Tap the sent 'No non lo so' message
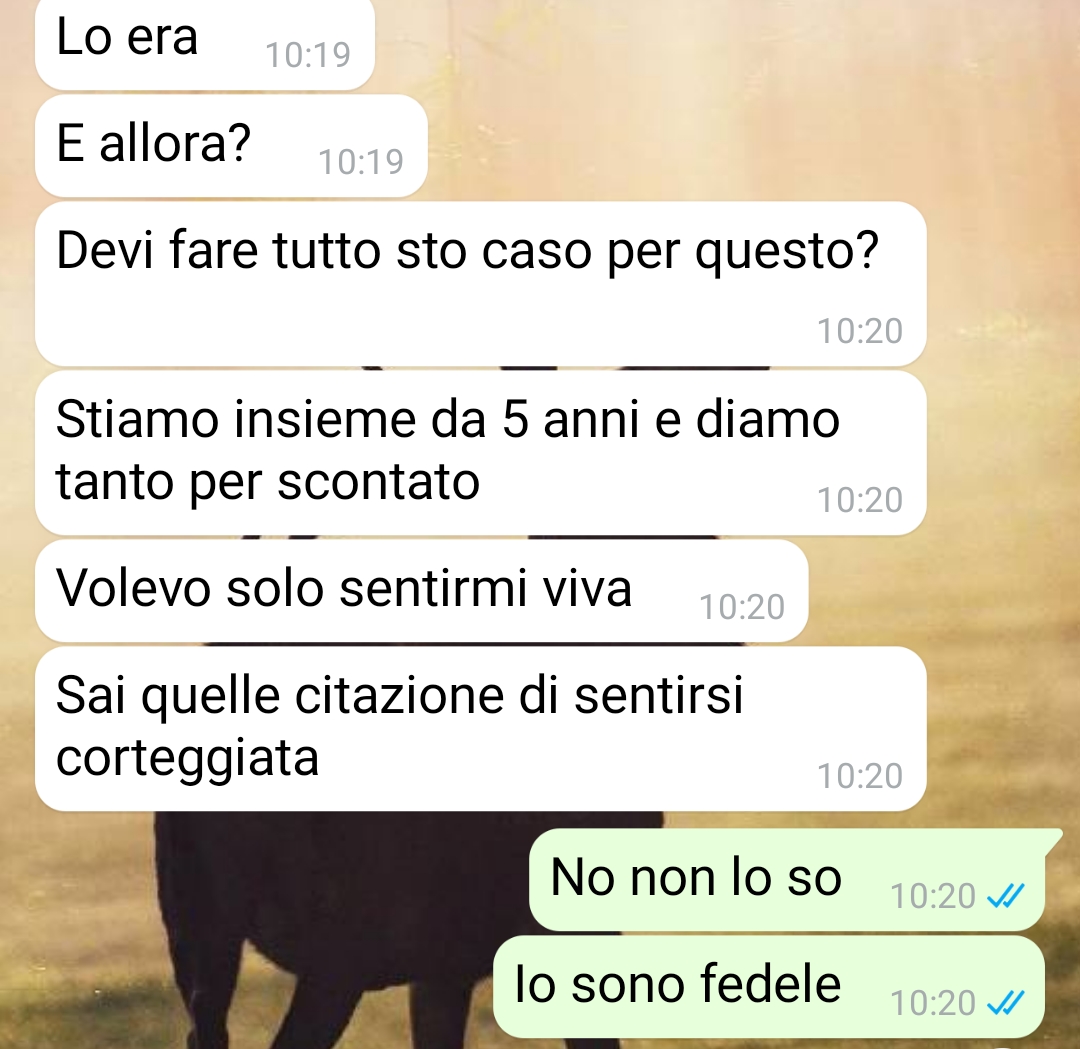The width and height of the screenshot is (1080, 1049). (x=787, y=880)
